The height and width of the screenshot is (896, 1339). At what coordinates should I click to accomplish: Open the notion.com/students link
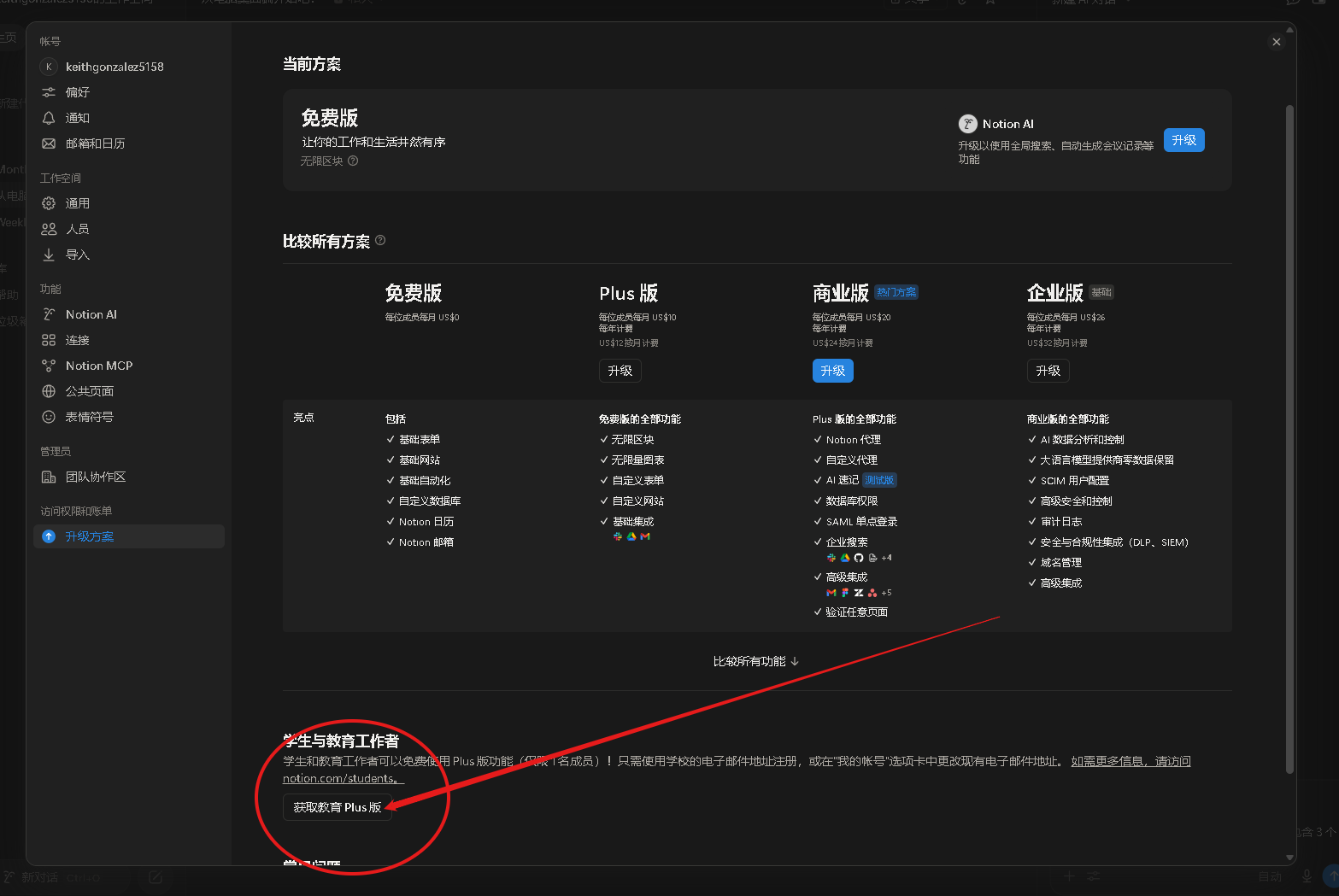[x=344, y=778]
